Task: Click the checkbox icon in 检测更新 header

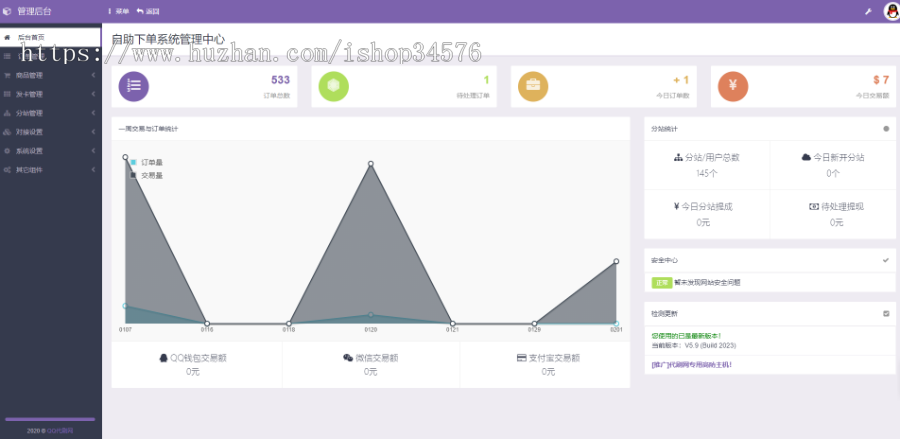Action: [x=886, y=313]
